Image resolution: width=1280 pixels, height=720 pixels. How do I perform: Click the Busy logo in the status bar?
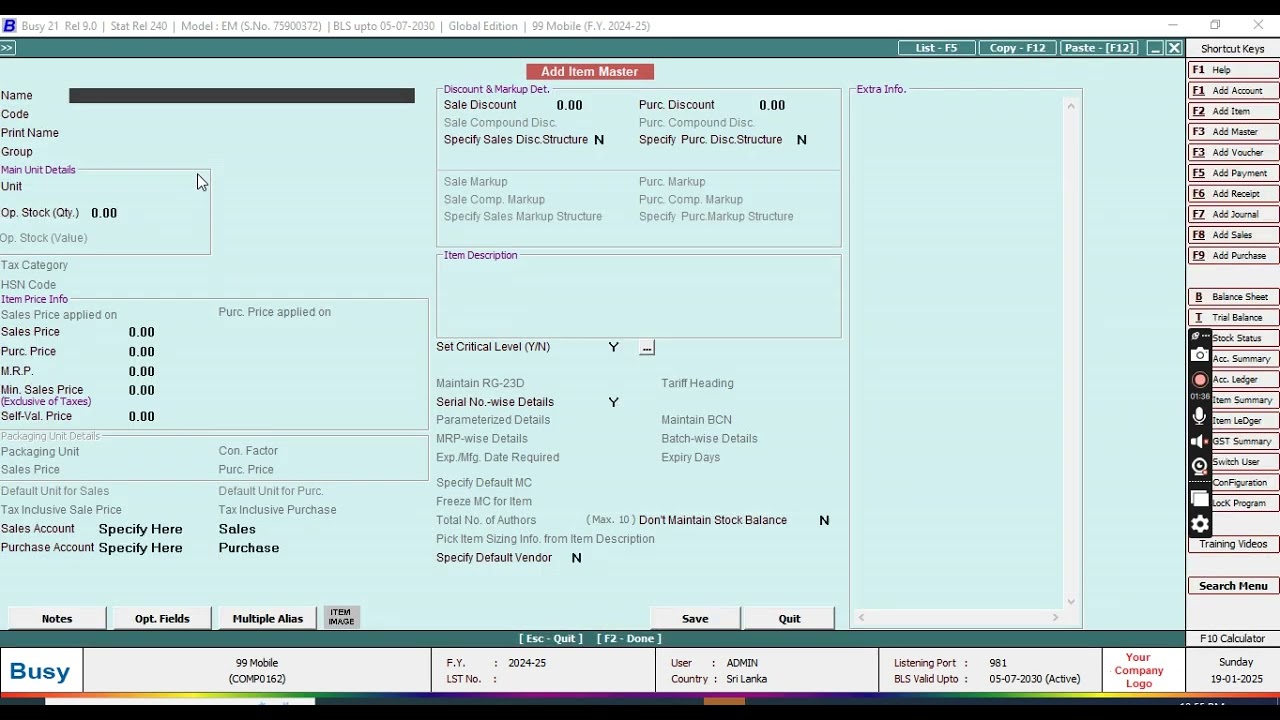pos(40,671)
